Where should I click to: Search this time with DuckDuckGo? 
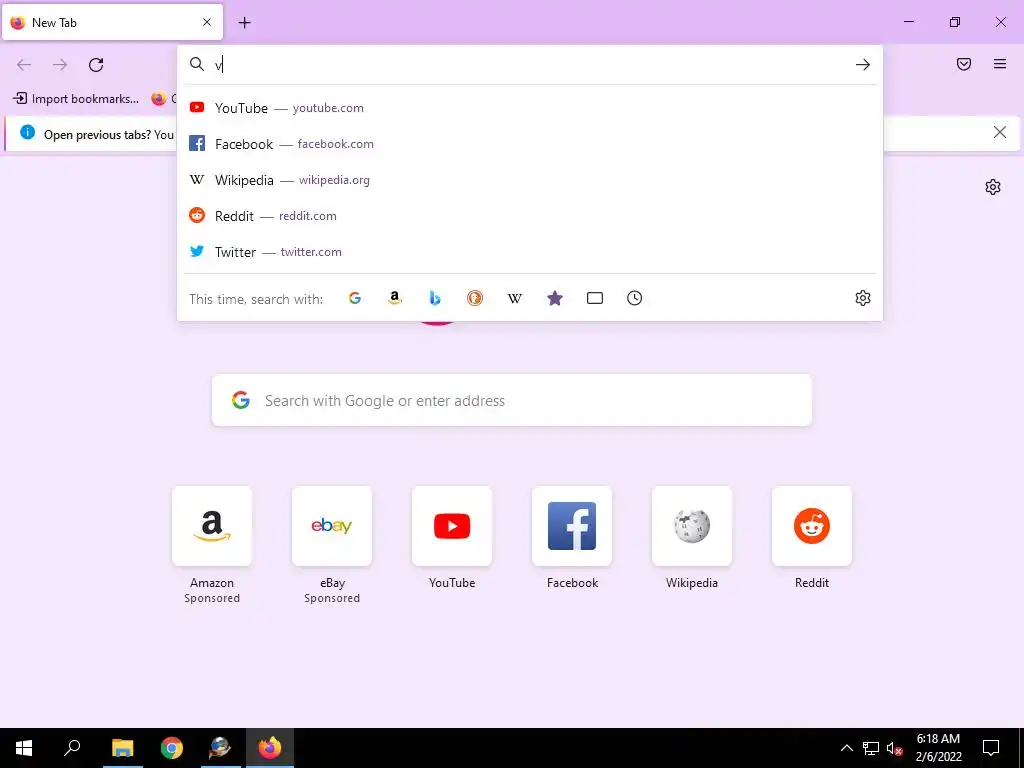[475, 298]
